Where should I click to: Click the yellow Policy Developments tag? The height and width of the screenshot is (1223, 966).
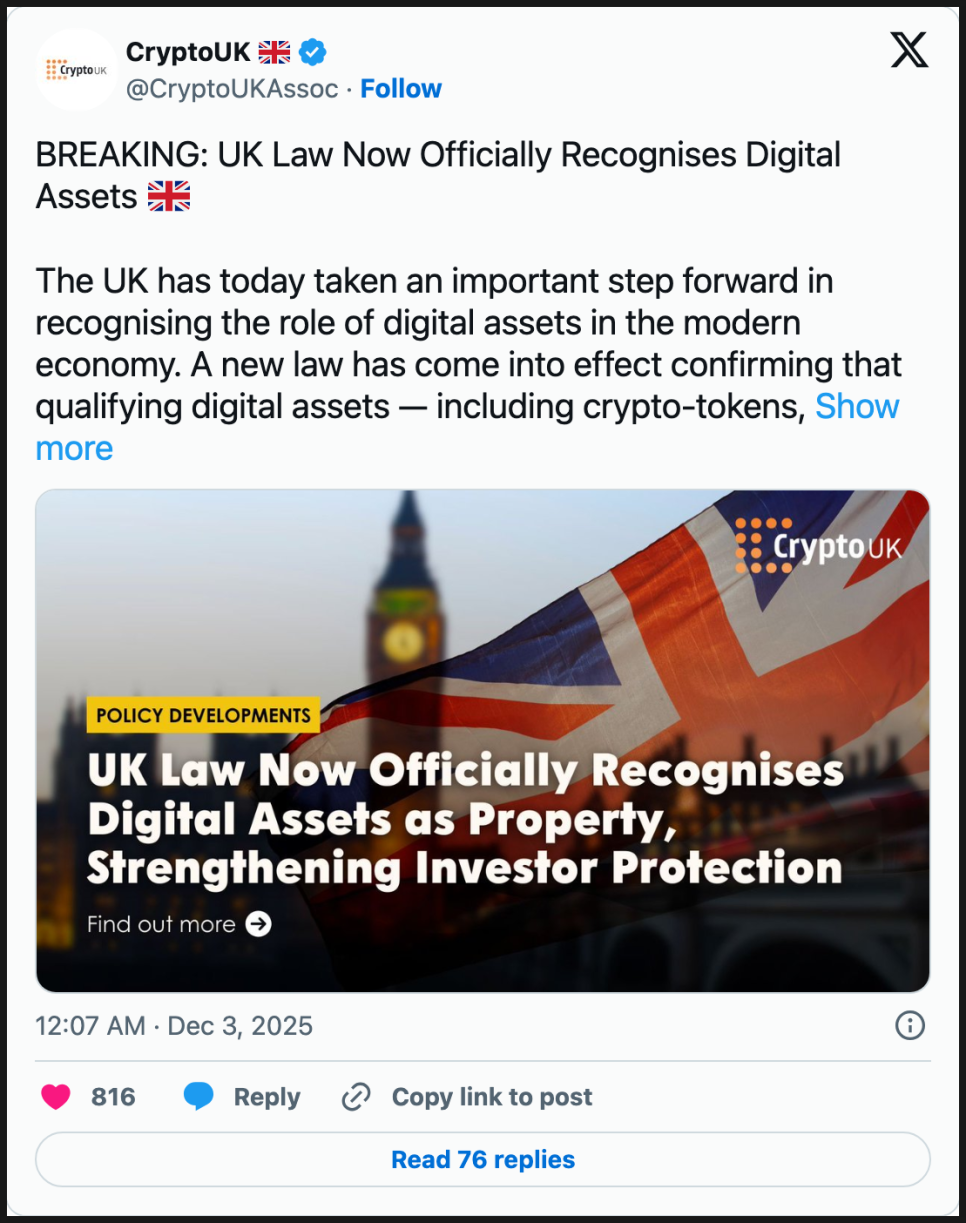(203, 715)
